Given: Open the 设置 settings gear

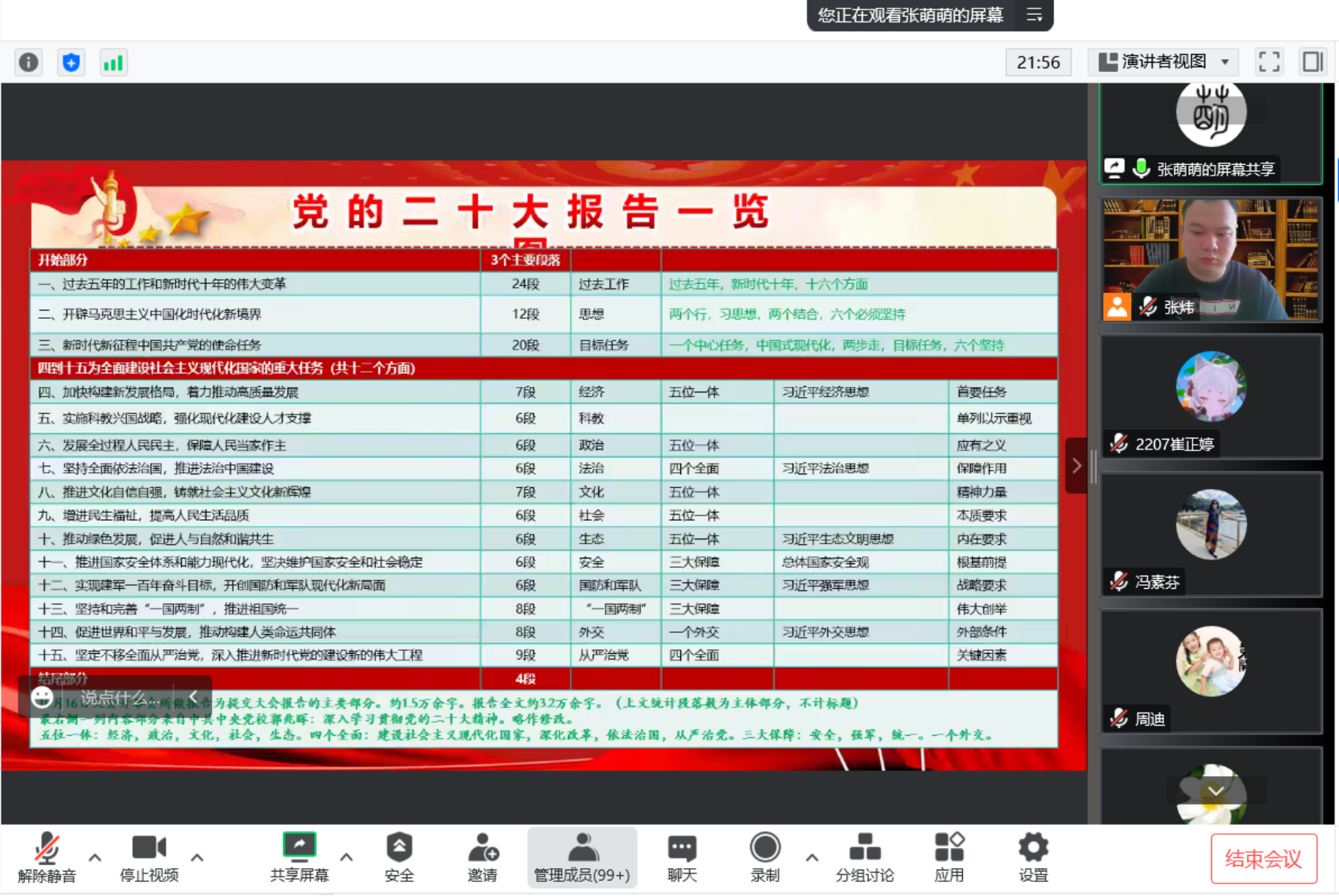Looking at the screenshot, I should [x=1033, y=857].
